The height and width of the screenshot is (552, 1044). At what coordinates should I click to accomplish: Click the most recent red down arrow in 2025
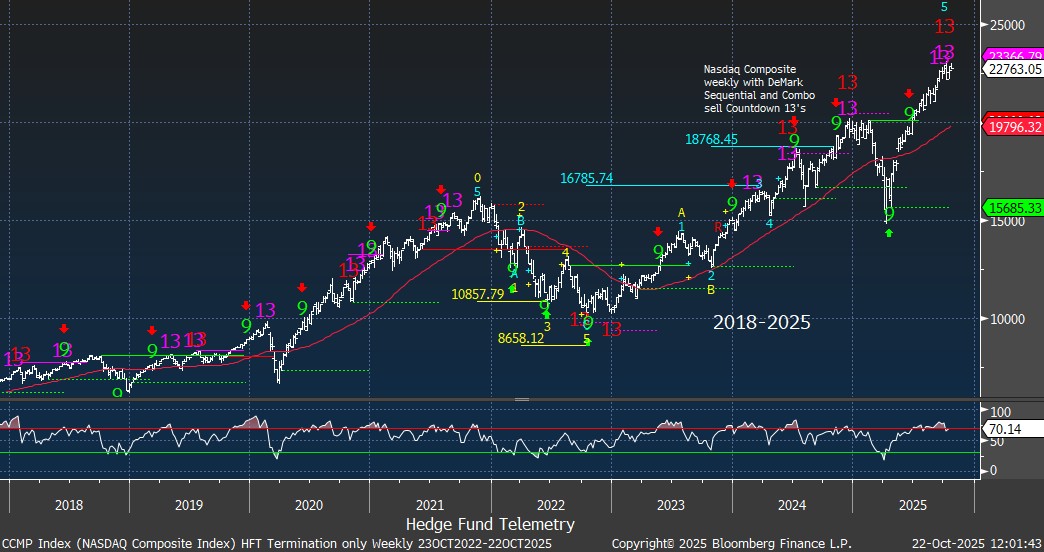tap(909, 93)
